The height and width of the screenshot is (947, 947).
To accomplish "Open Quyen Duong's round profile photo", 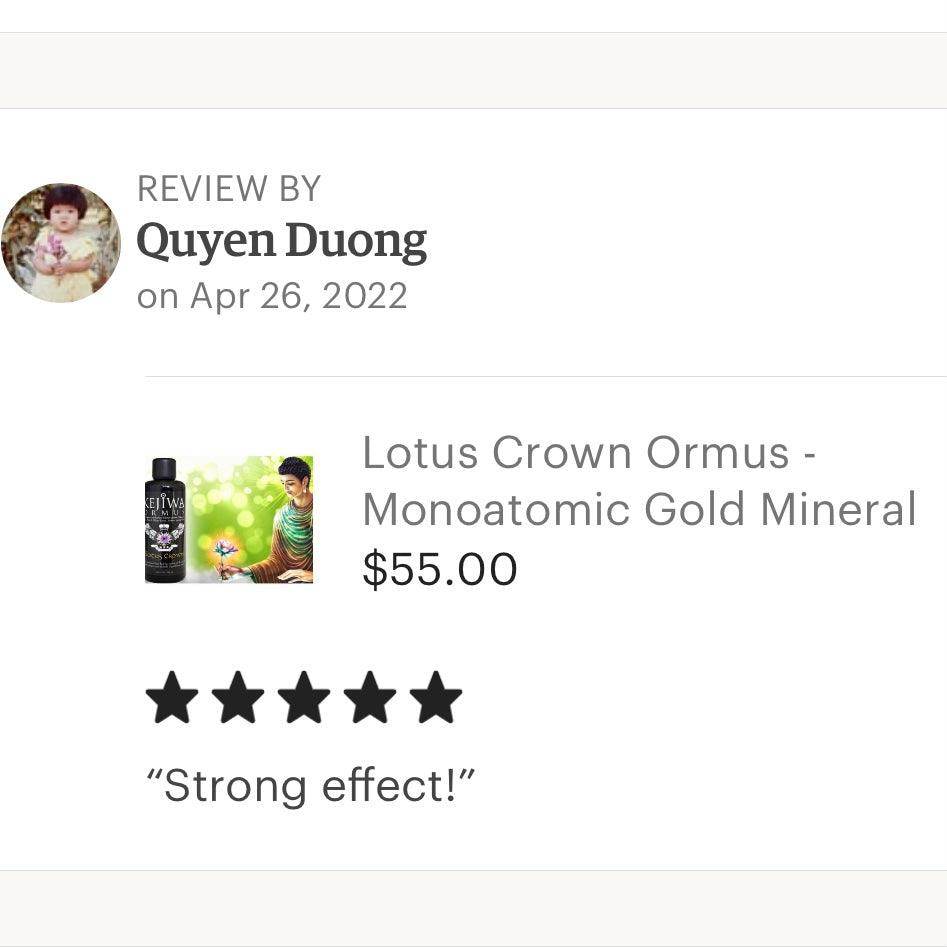I will tap(60, 243).
